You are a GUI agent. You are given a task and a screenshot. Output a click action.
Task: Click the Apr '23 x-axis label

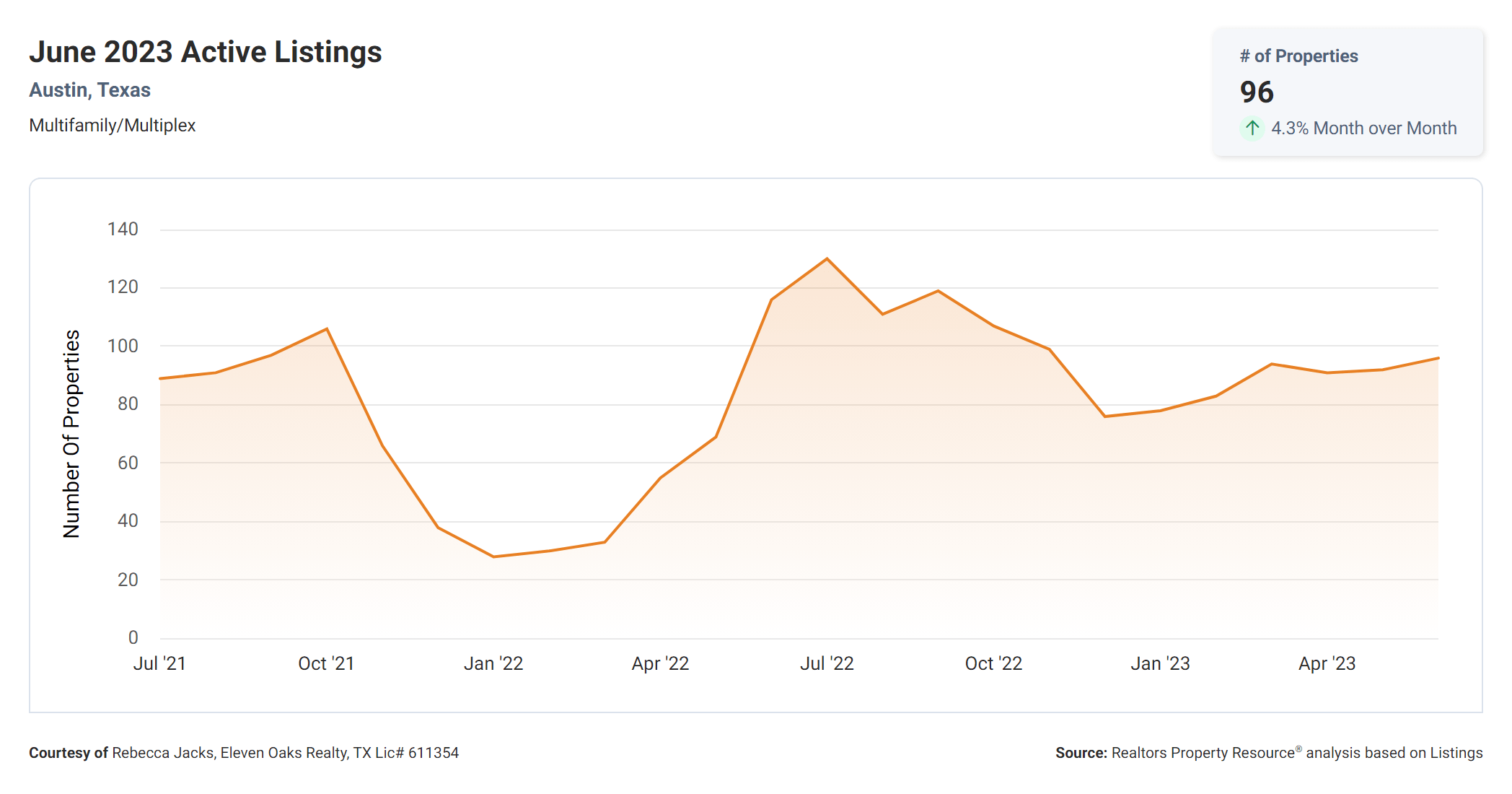tap(1327, 663)
